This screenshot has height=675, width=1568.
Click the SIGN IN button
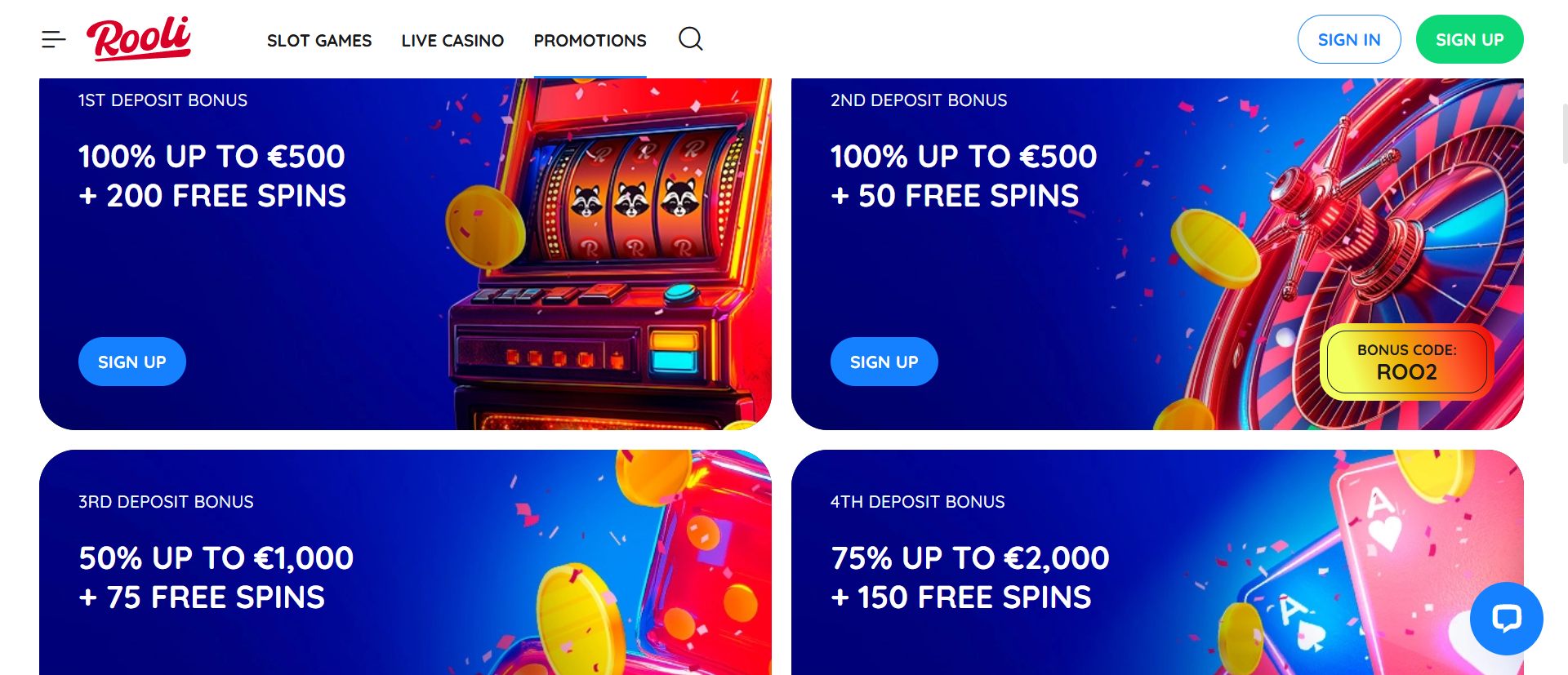(x=1349, y=38)
